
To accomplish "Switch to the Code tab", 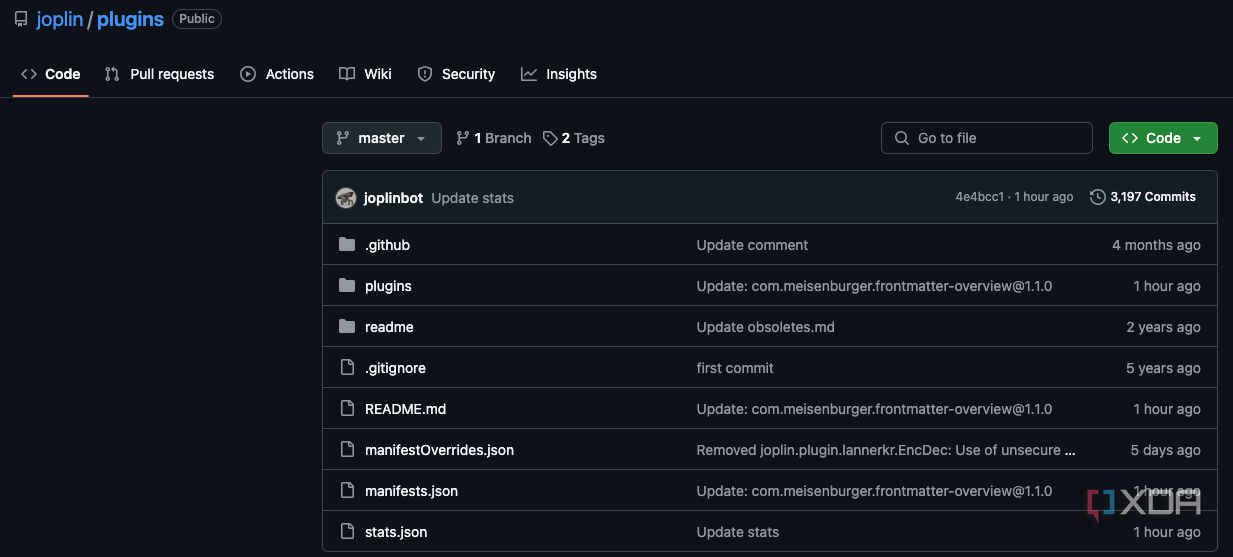I will pos(51,74).
